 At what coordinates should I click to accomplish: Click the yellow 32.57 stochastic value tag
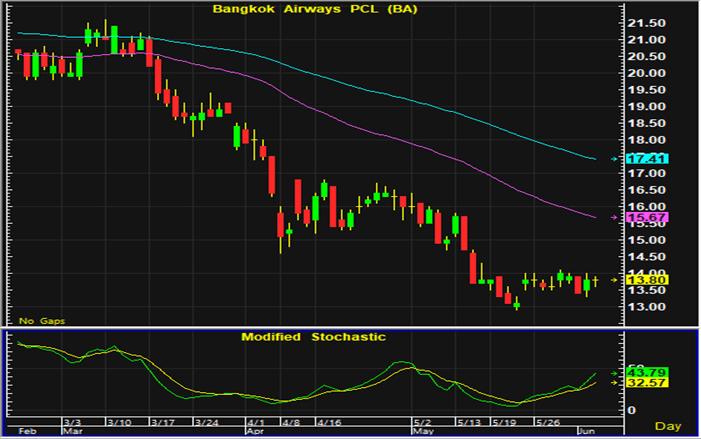pos(638,383)
